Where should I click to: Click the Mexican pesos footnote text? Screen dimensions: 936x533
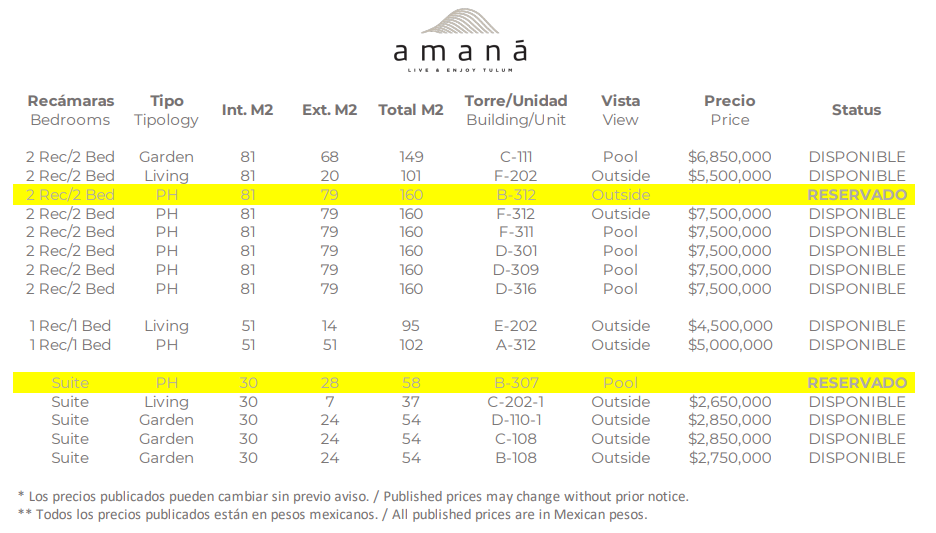tap(332, 515)
